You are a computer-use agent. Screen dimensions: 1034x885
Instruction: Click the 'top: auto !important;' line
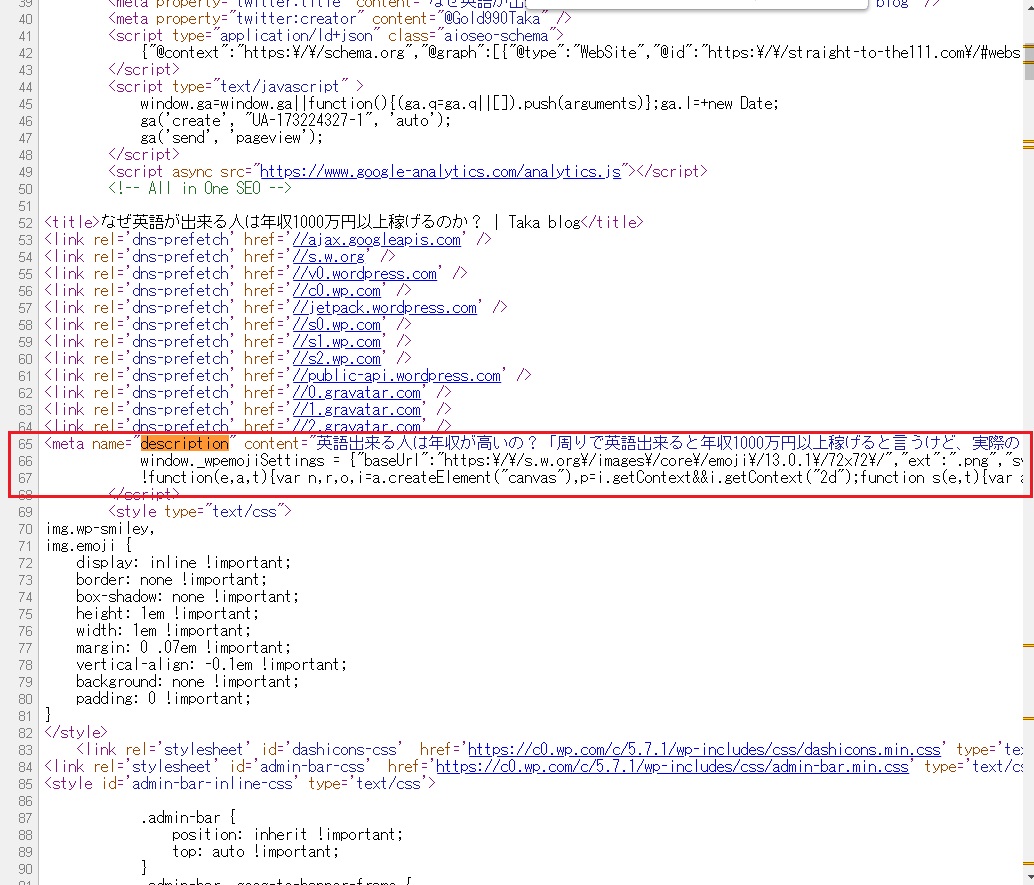(x=255, y=852)
